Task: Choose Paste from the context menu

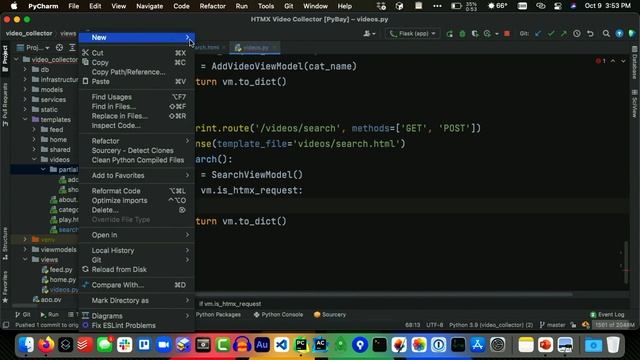Action: [136, 82]
